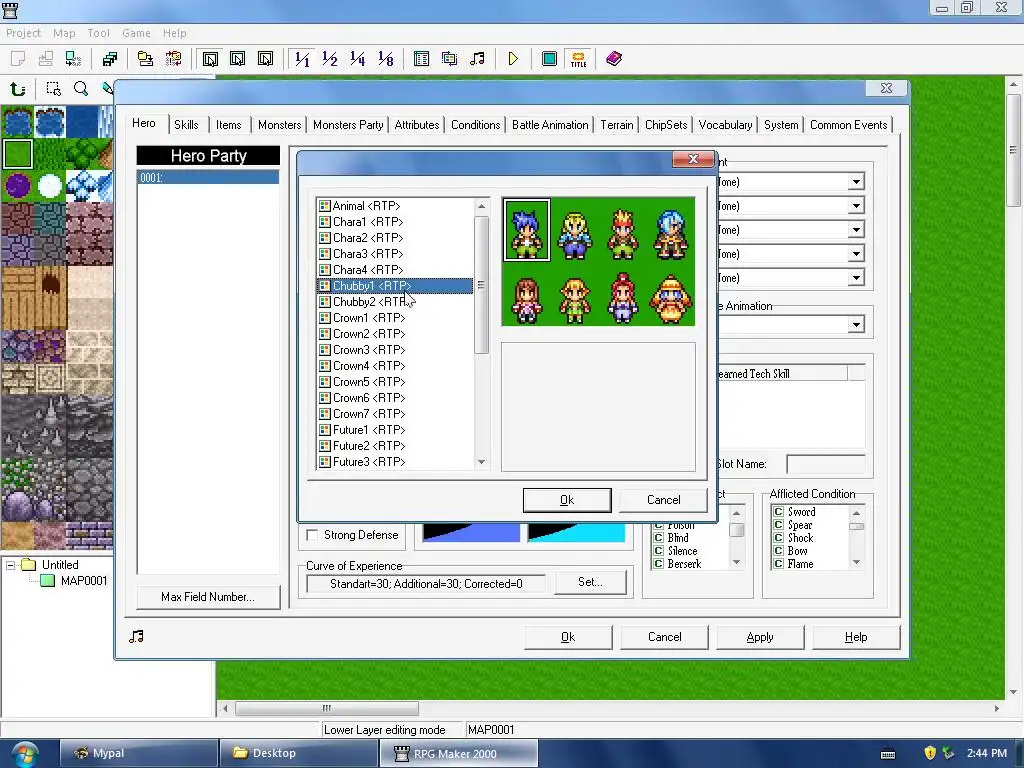1024x768 pixels.
Task: Switch to the Skills tab
Action: point(186,125)
